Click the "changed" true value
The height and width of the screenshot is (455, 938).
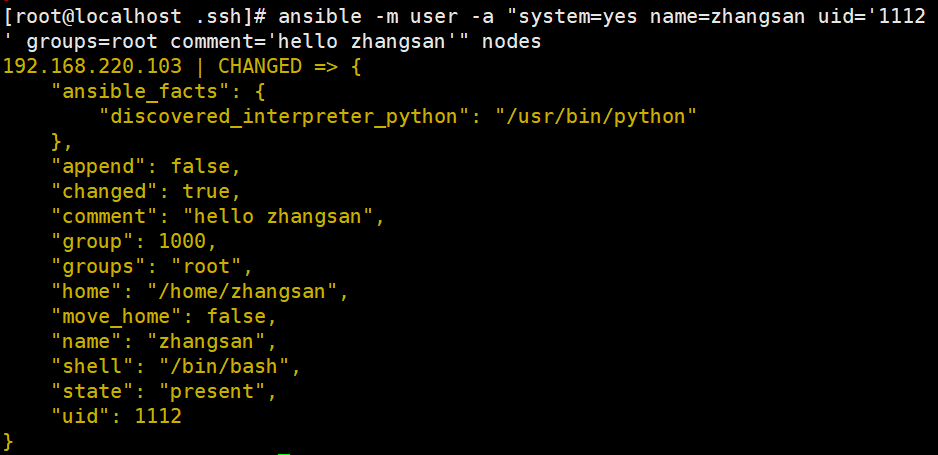[206, 191]
